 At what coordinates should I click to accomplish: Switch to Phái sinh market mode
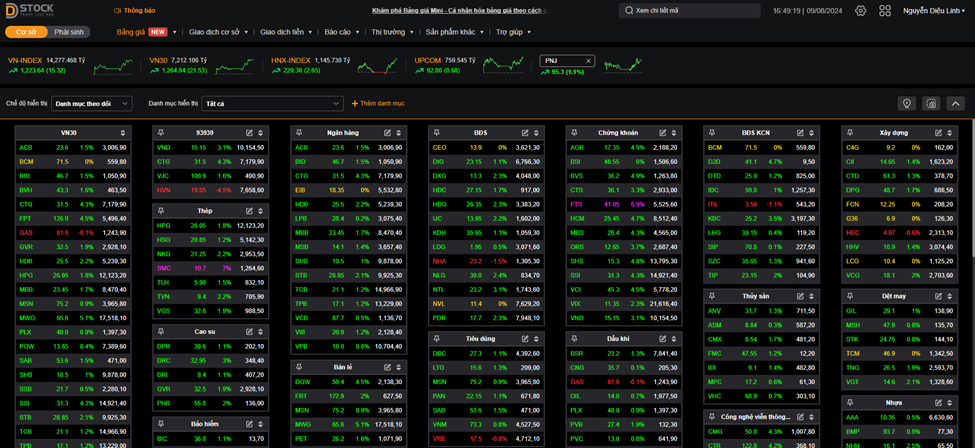68,32
